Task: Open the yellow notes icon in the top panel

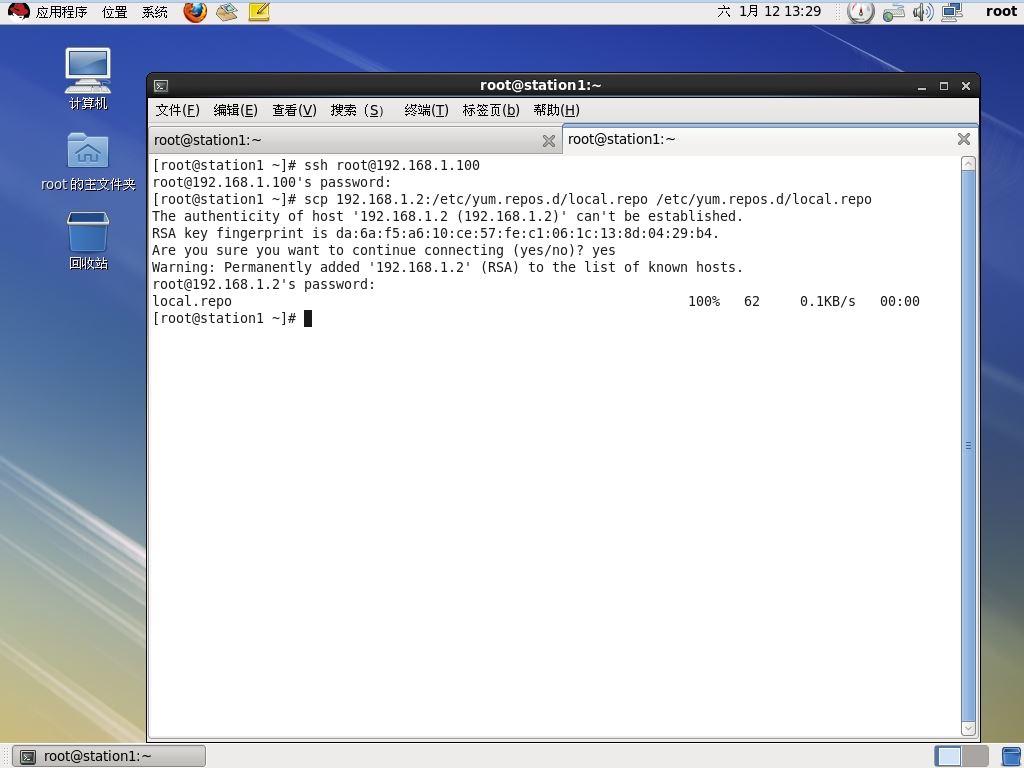Action: click(x=259, y=12)
